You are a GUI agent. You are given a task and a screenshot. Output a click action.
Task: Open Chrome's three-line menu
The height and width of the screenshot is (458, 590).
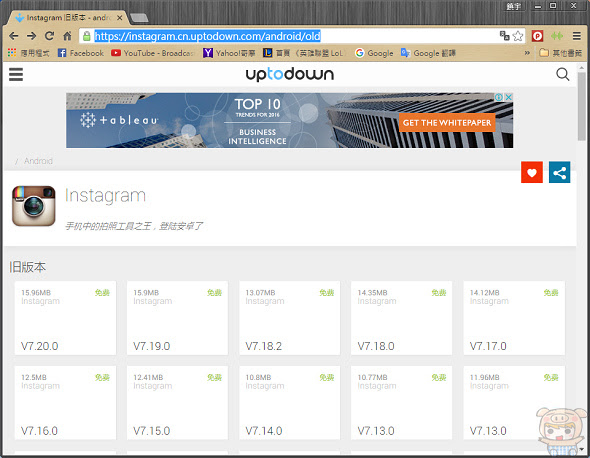576,36
